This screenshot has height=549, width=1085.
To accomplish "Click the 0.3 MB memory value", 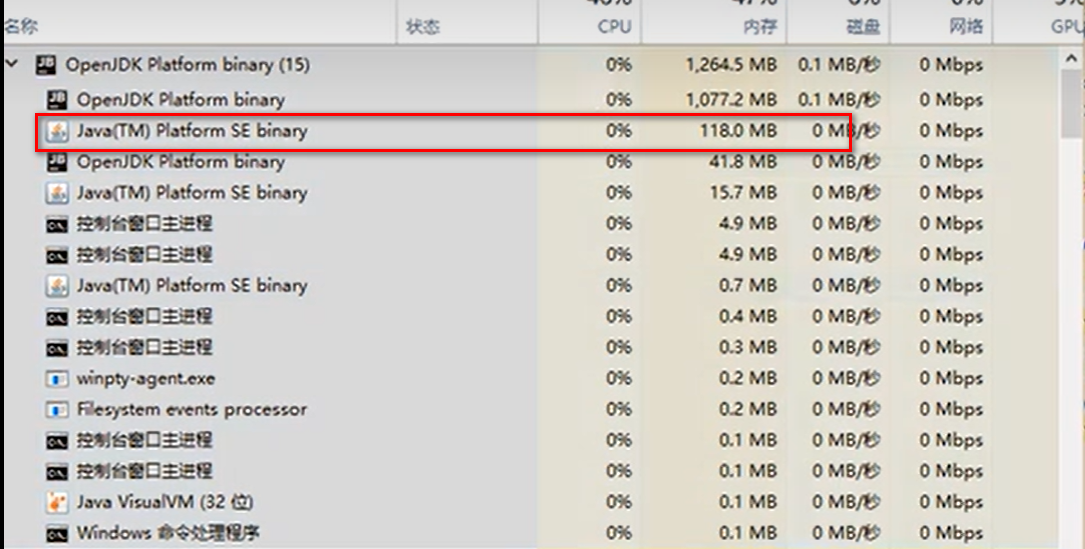I will click(748, 348).
